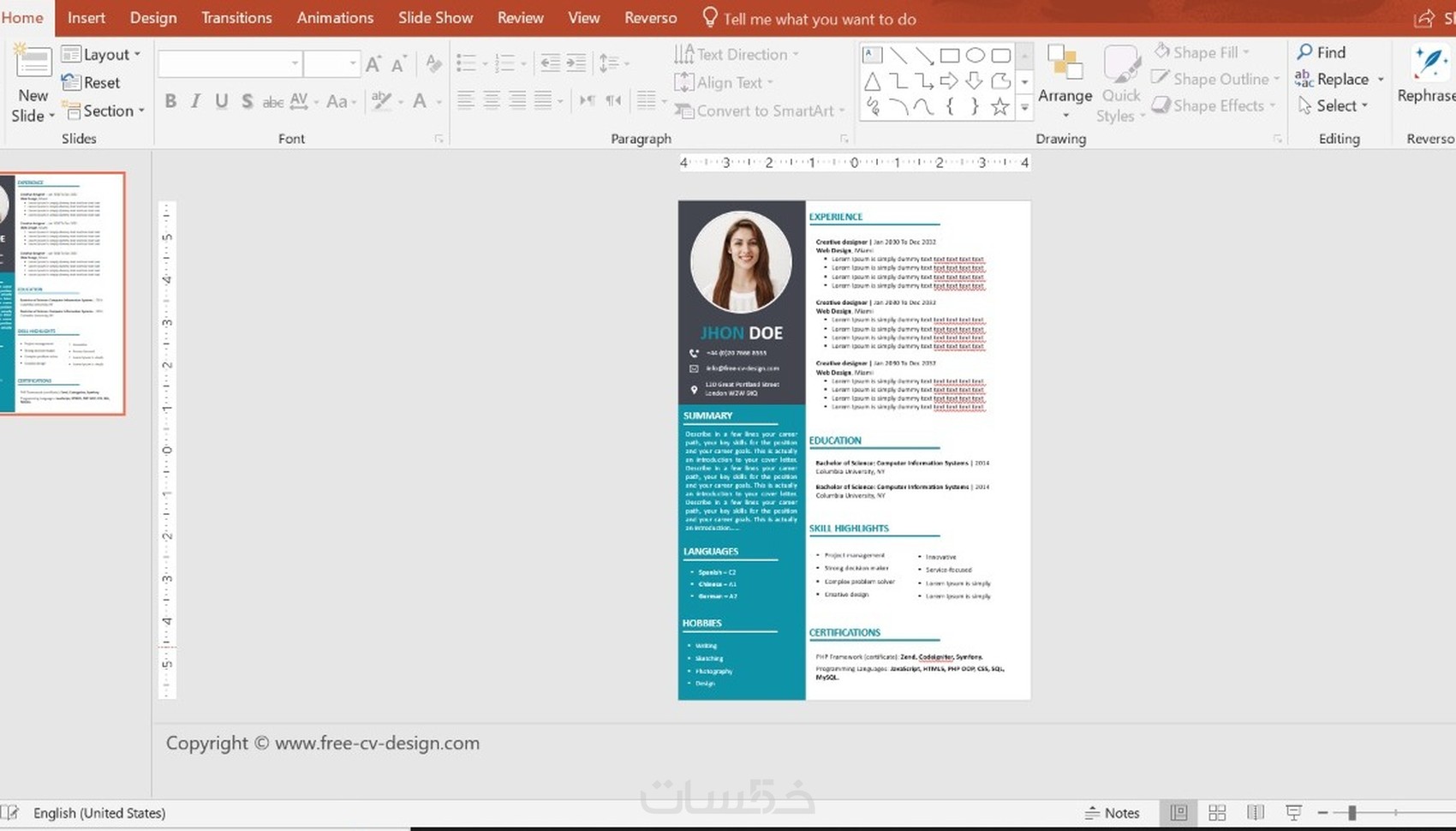1456x831 pixels.
Task: Click the Notes button in status bar
Action: (x=1112, y=813)
